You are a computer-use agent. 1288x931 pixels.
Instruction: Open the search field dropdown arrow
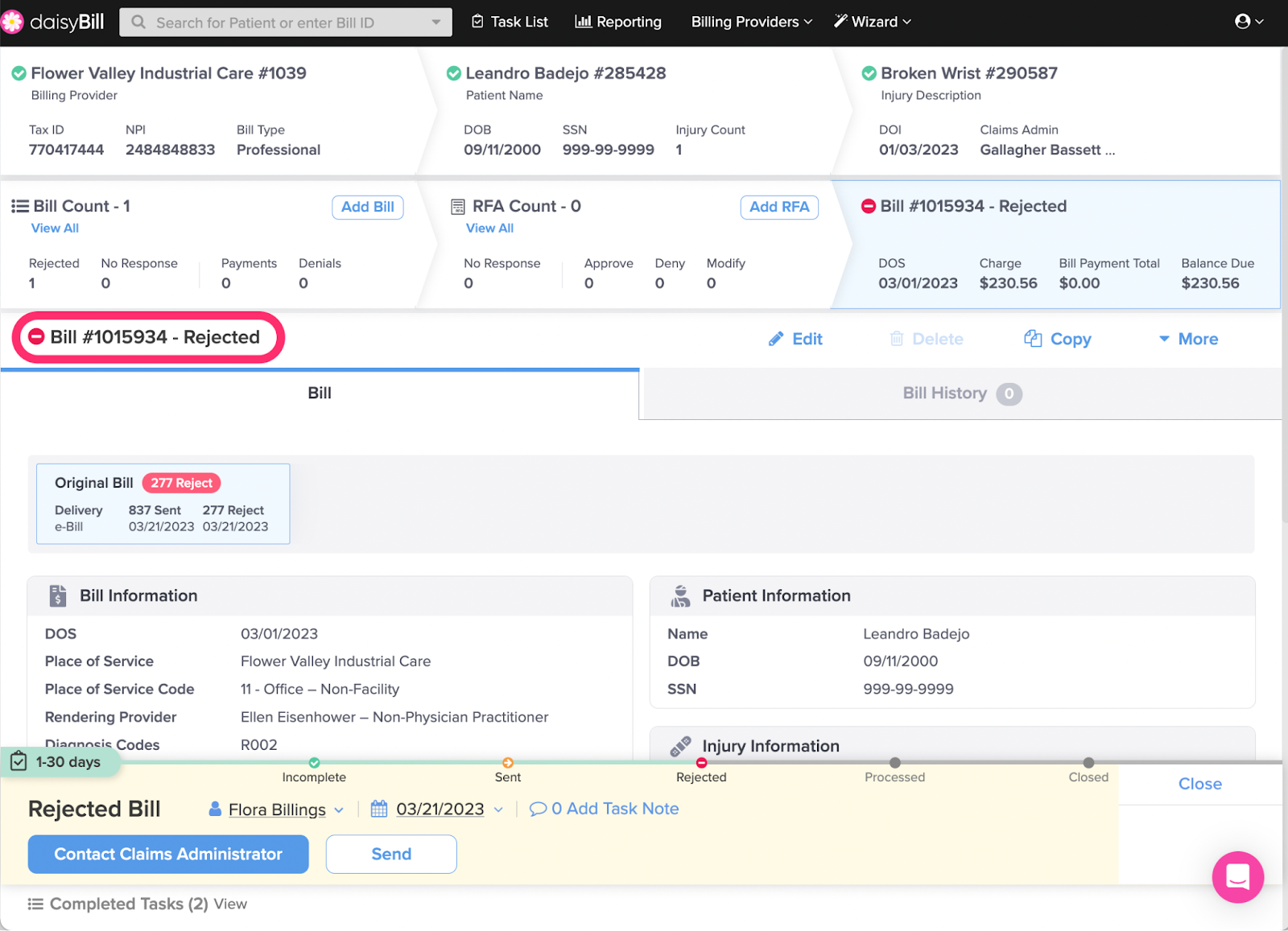point(436,23)
